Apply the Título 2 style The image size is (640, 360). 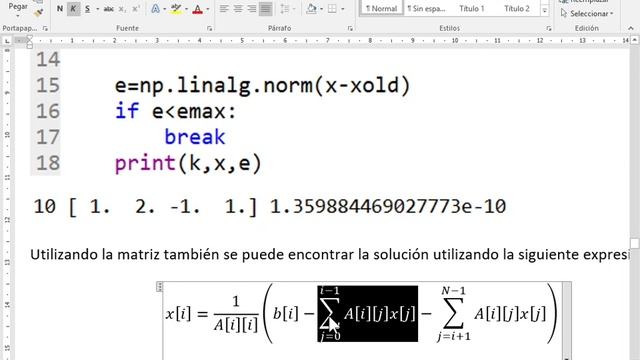(516, 8)
